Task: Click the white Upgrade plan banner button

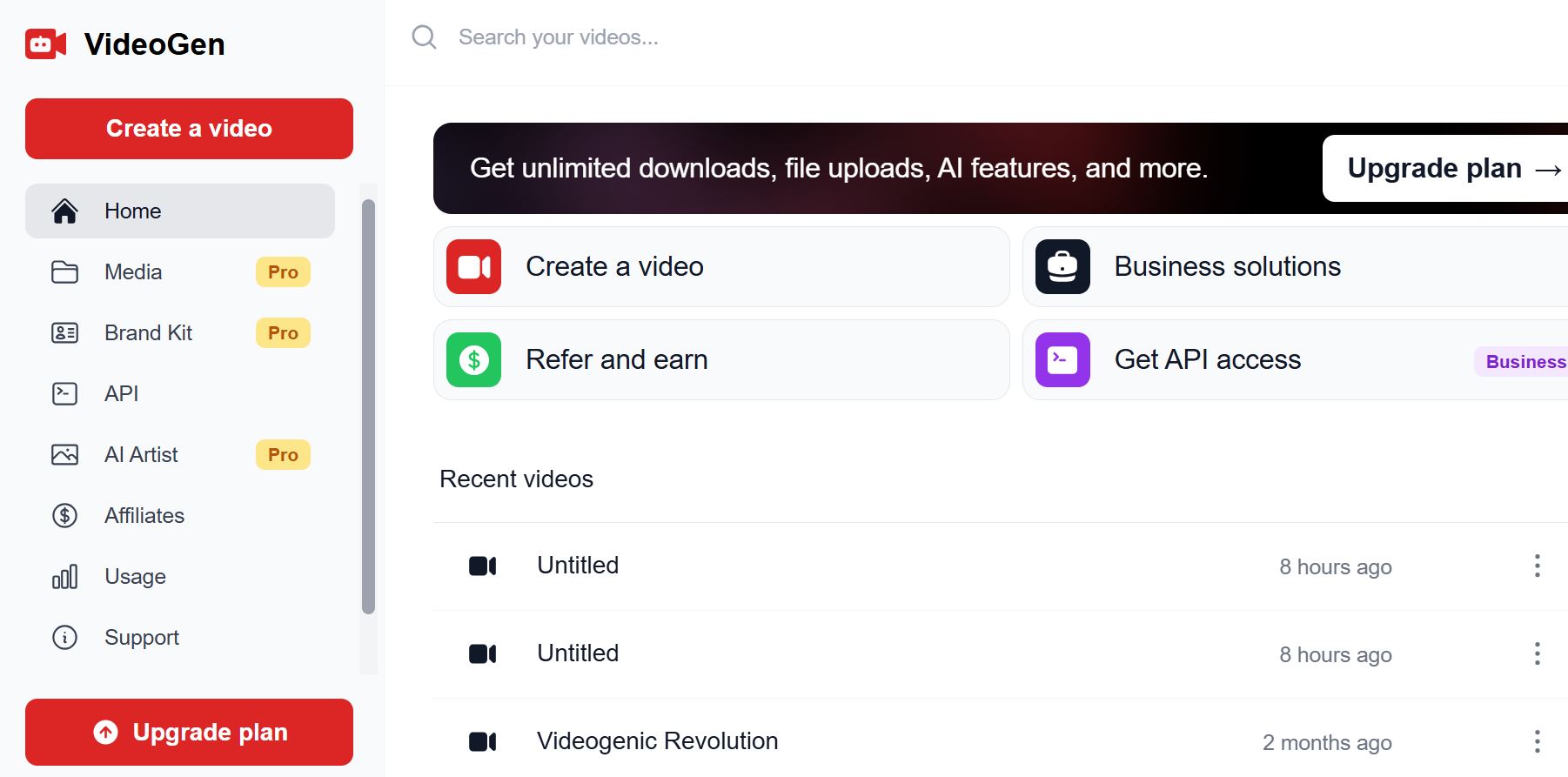Action: coord(1444,168)
